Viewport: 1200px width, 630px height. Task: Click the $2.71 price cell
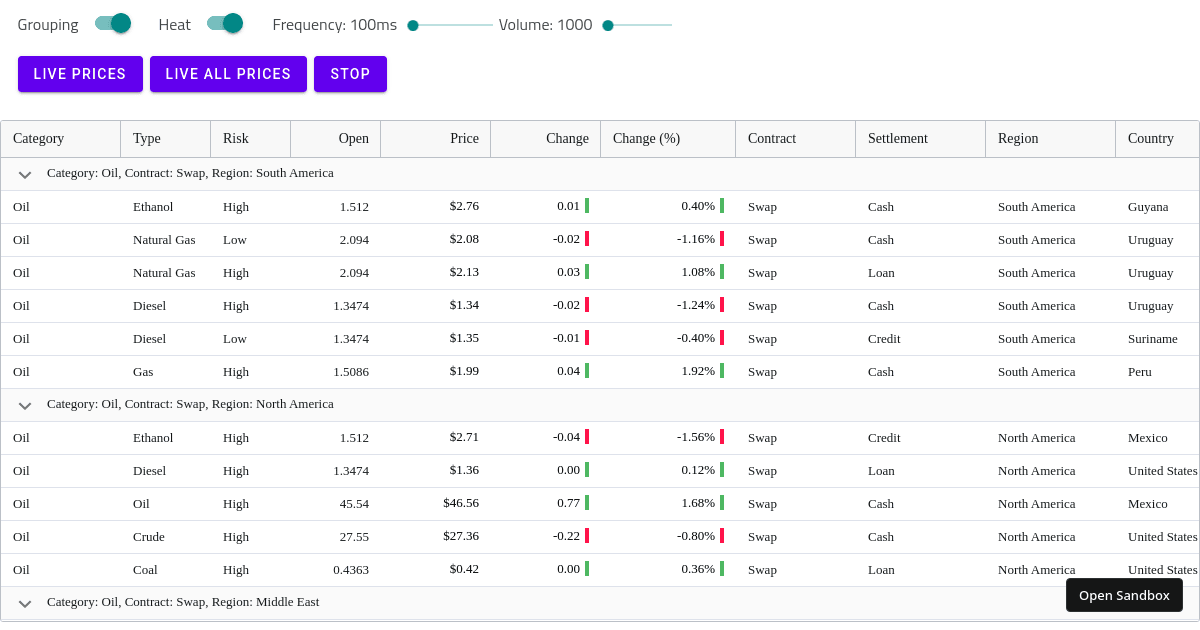pos(436,438)
